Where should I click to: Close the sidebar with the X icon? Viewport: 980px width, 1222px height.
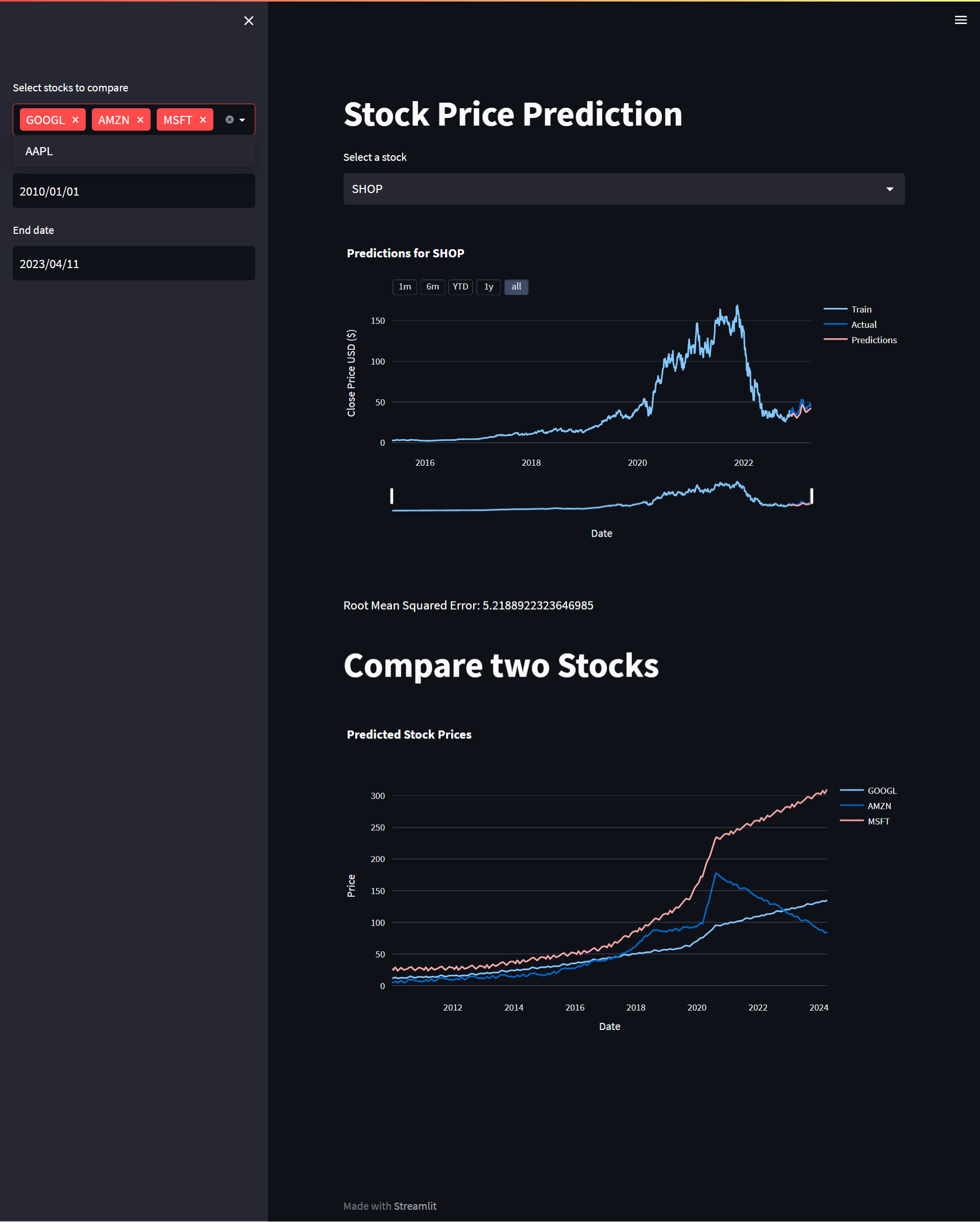(249, 20)
